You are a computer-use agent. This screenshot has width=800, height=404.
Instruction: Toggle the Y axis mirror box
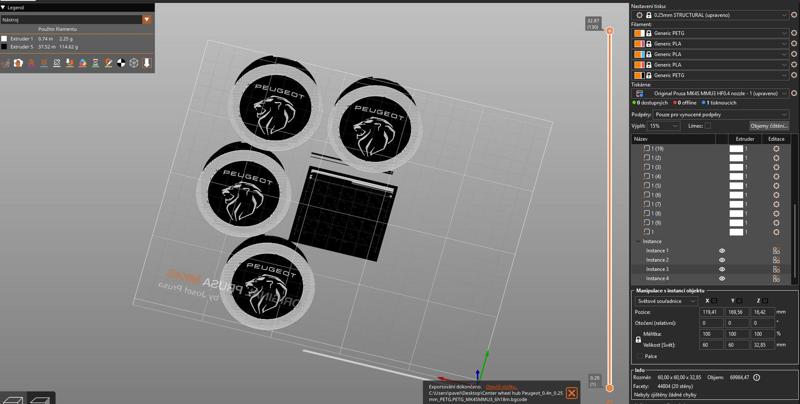click(739, 301)
